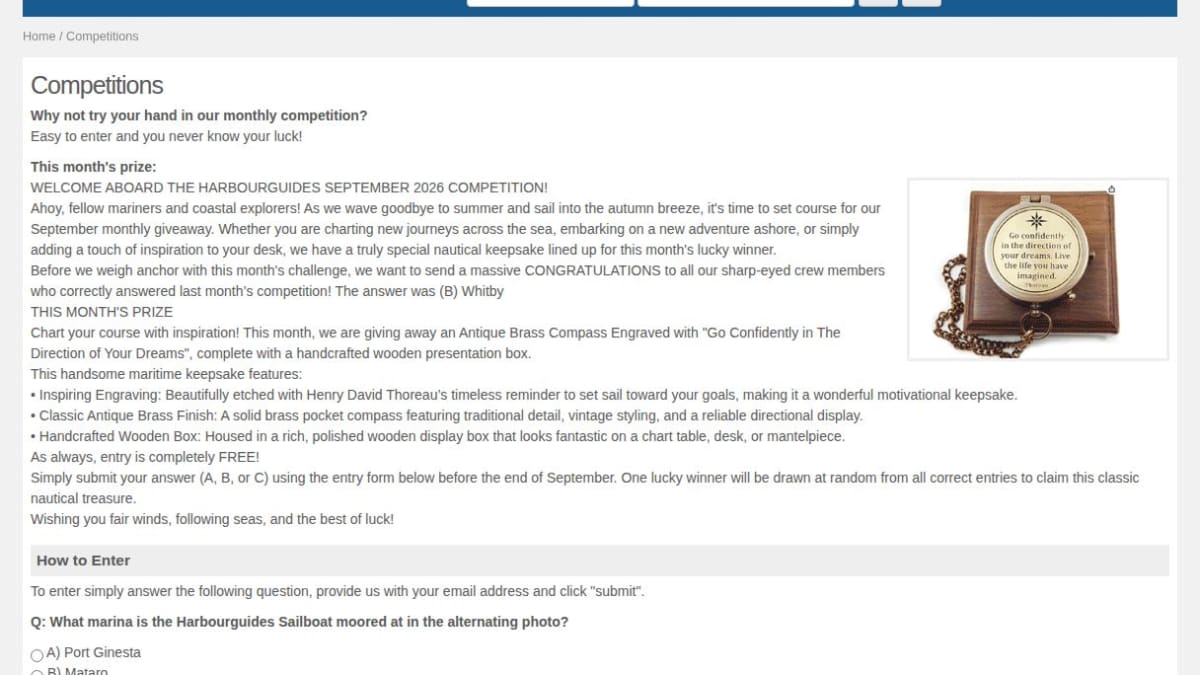Click the 'Classic Antique Brass Finish' bullet line
Screen dimensions: 1200x675
tap(446, 416)
